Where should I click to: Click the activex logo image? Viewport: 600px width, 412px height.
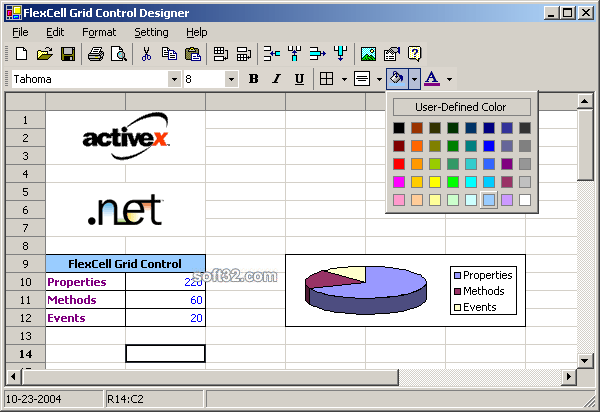[126, 137]
